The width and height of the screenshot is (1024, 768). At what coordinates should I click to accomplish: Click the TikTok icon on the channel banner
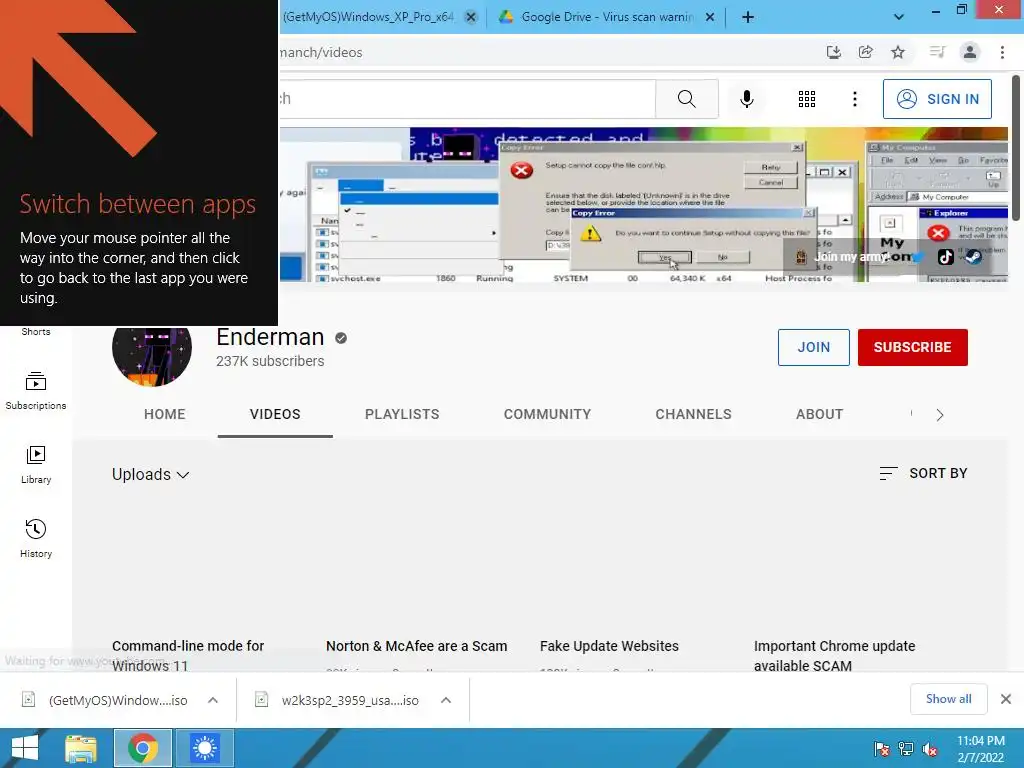pos(946,257)
